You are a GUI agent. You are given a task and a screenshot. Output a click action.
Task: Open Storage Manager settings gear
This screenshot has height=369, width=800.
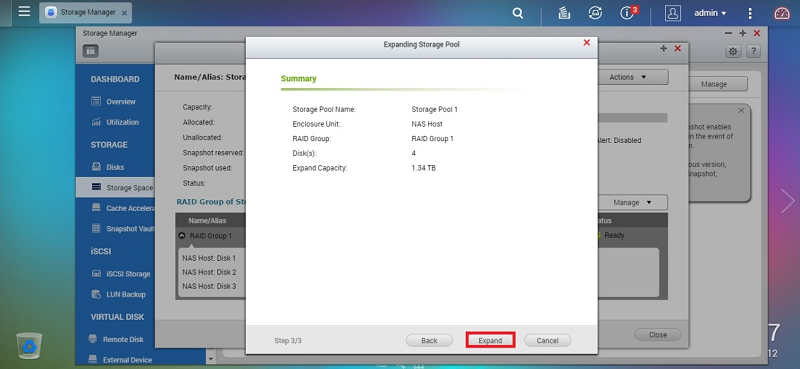(733, 51)
